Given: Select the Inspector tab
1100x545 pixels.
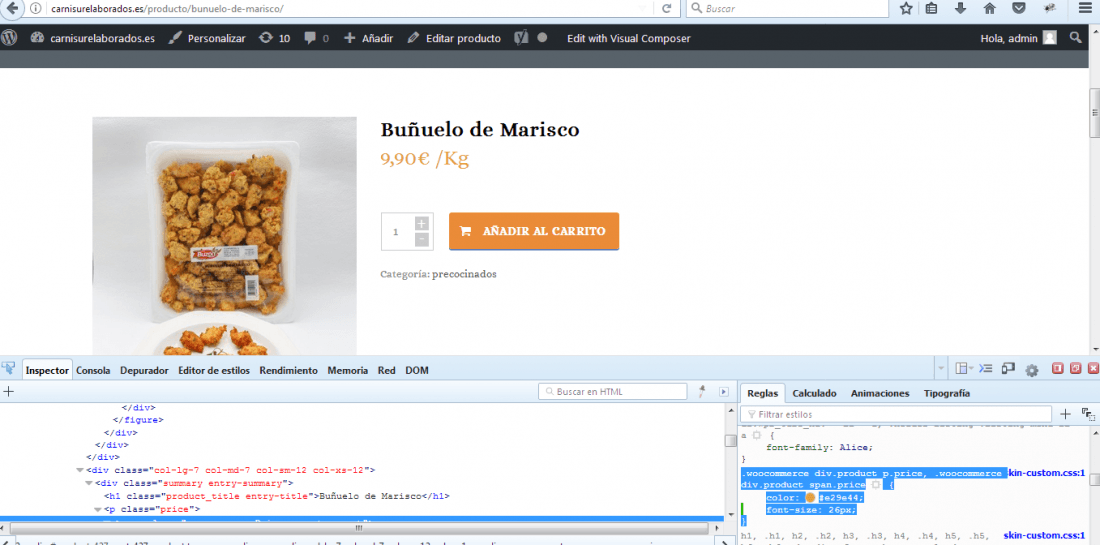Looking at the screenshot, I should click(x=47, y=370).
